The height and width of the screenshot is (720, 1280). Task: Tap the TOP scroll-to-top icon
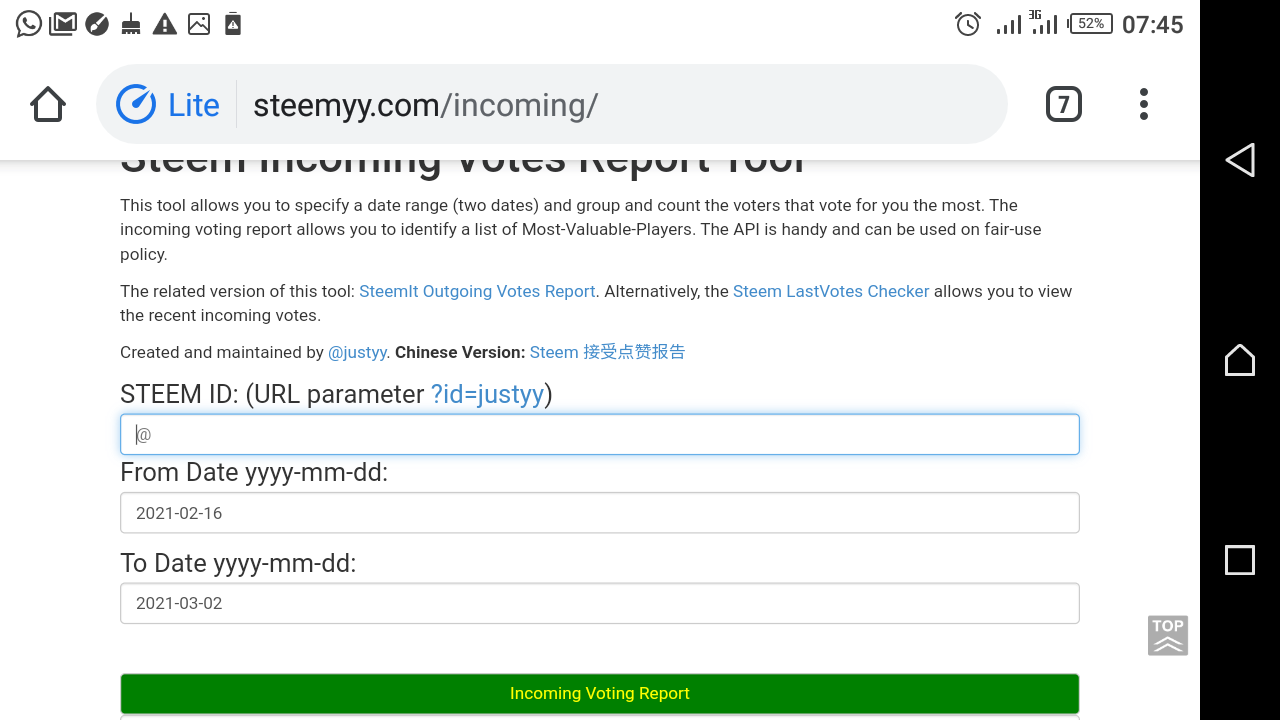1168,636
